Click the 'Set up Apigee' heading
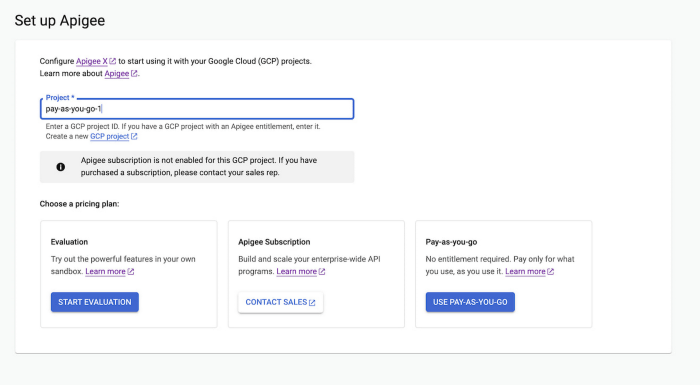Screen dimensions: 700x385 point(60,21)
